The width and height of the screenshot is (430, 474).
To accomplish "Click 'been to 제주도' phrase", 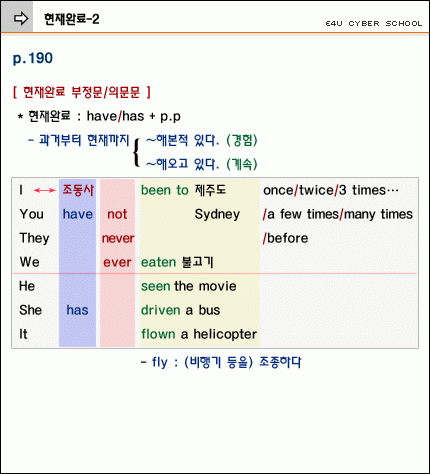I will (x=183, y=190).
